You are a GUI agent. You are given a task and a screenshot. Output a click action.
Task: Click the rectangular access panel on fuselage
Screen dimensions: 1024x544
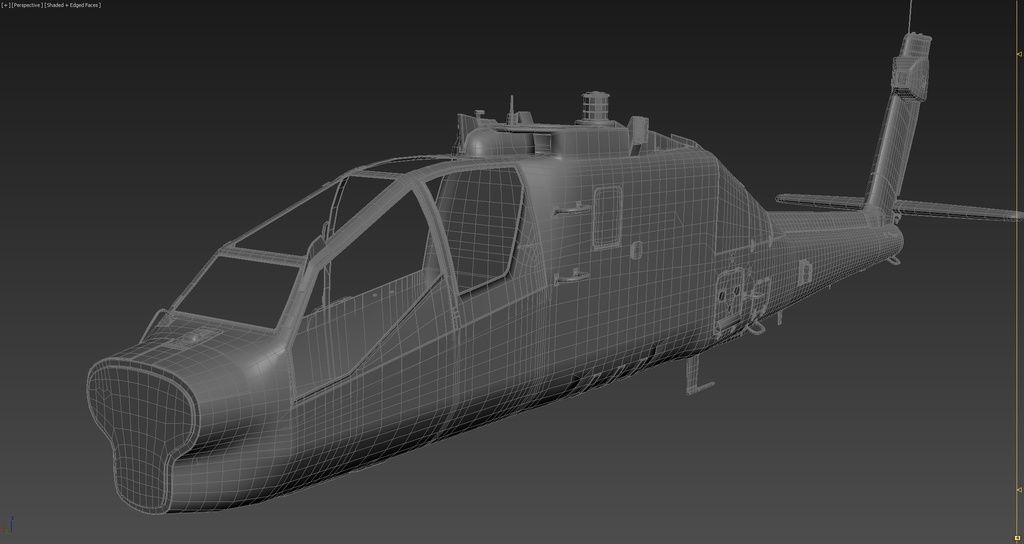606,217
